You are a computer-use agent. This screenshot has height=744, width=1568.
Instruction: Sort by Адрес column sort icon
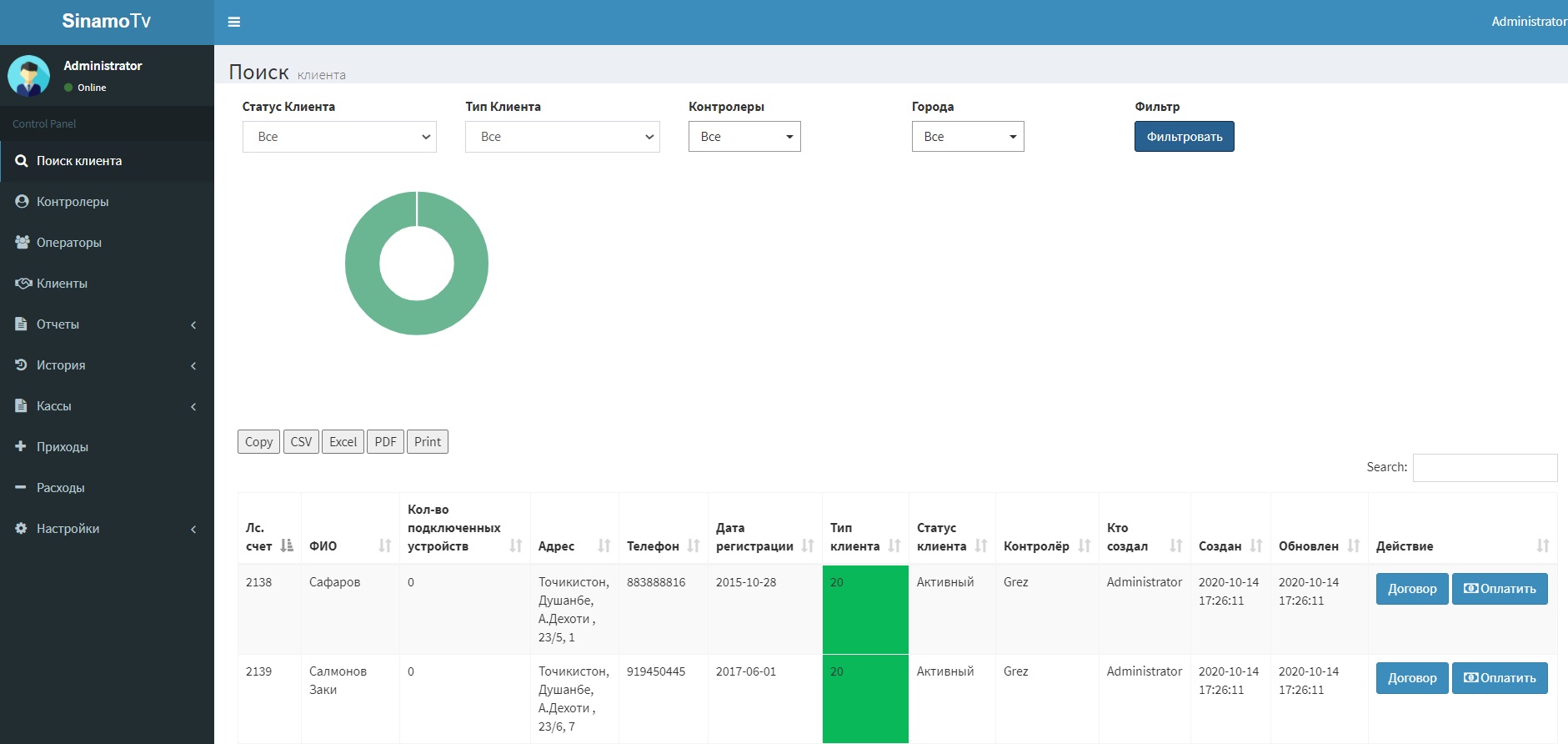pyautogui.click(x=604, y=545)
